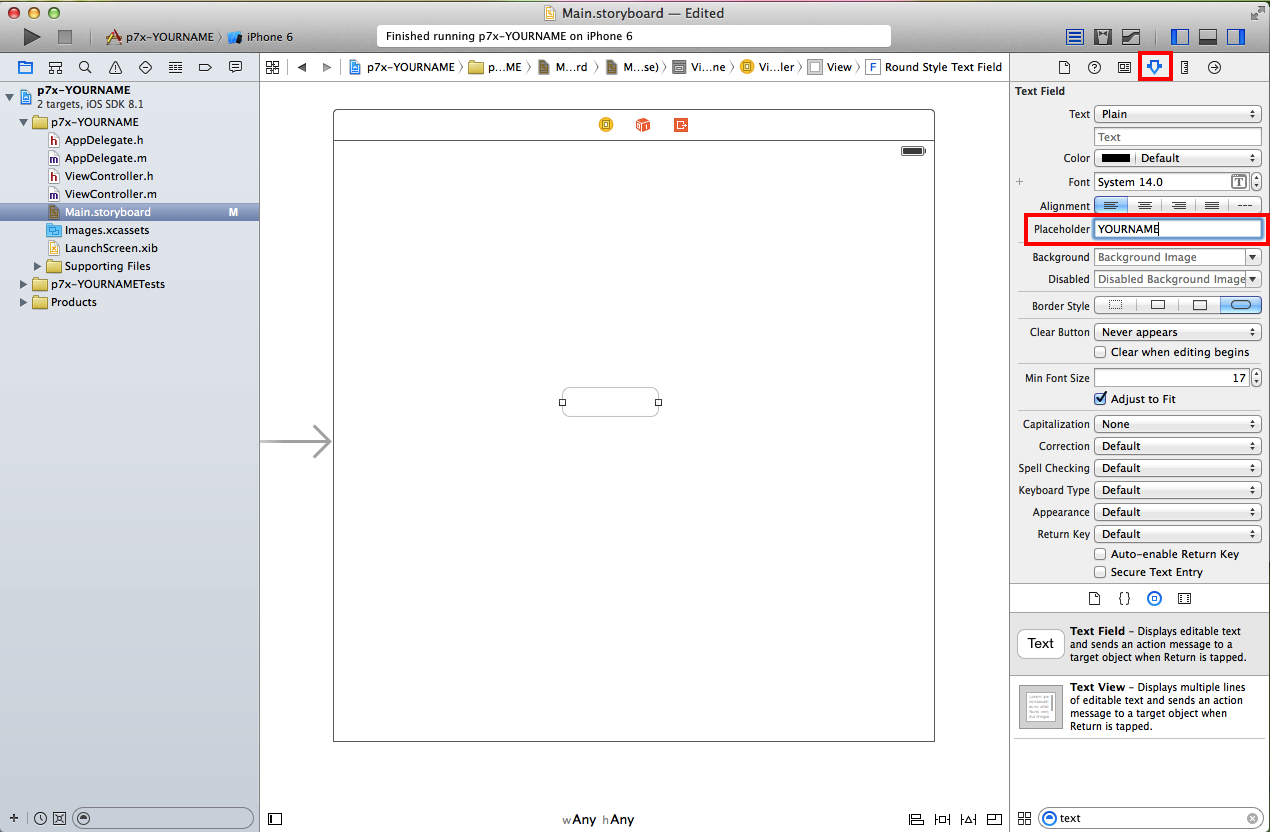The image size is (1270, 832).
Task: Open the Issue navigator warning icon
Action: tap(116, 67)
